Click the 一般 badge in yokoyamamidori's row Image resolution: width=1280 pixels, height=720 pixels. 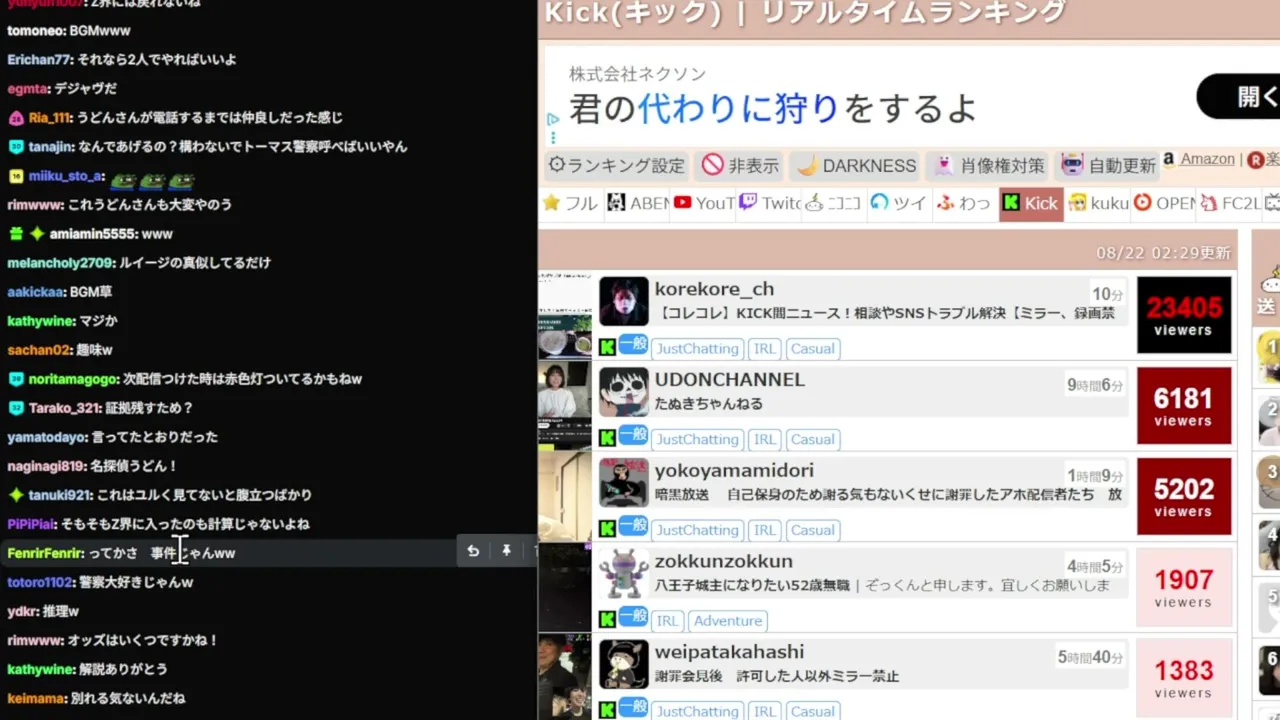(633, 526)
